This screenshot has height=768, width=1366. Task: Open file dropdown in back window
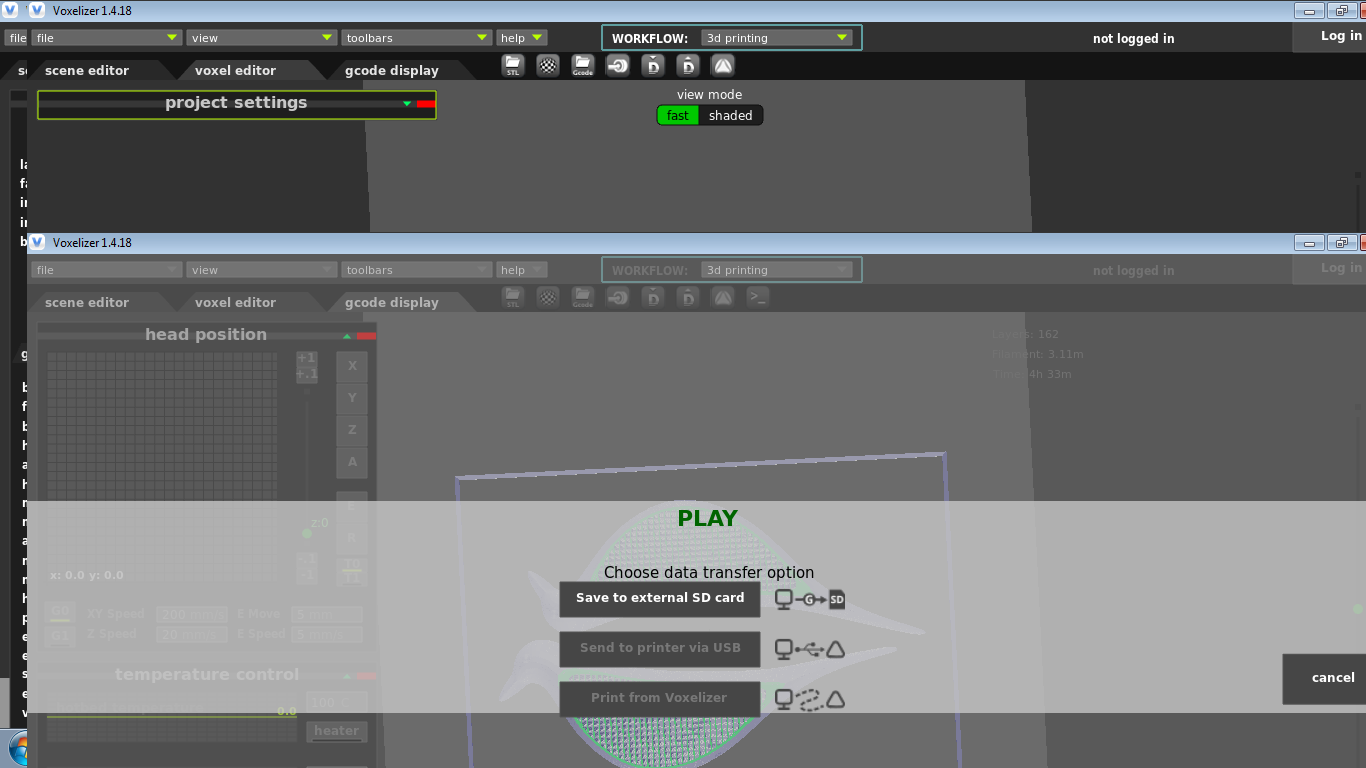(x=105, y=38)
